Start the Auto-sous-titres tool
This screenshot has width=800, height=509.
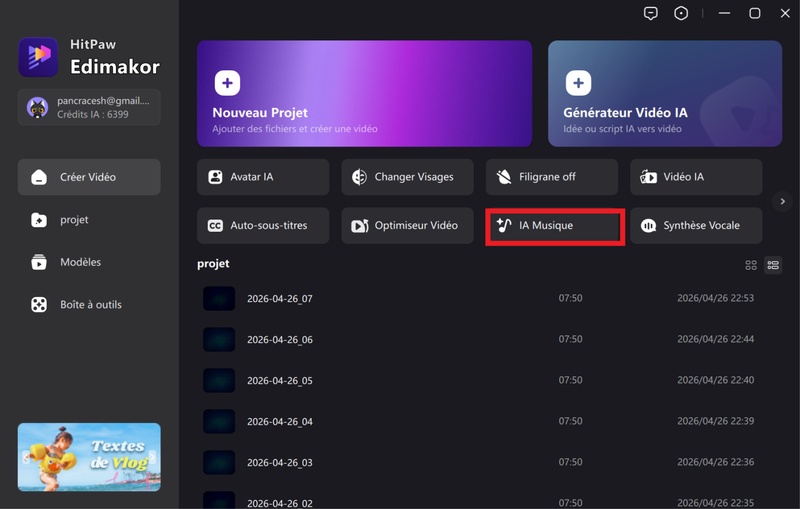[263, 225]
